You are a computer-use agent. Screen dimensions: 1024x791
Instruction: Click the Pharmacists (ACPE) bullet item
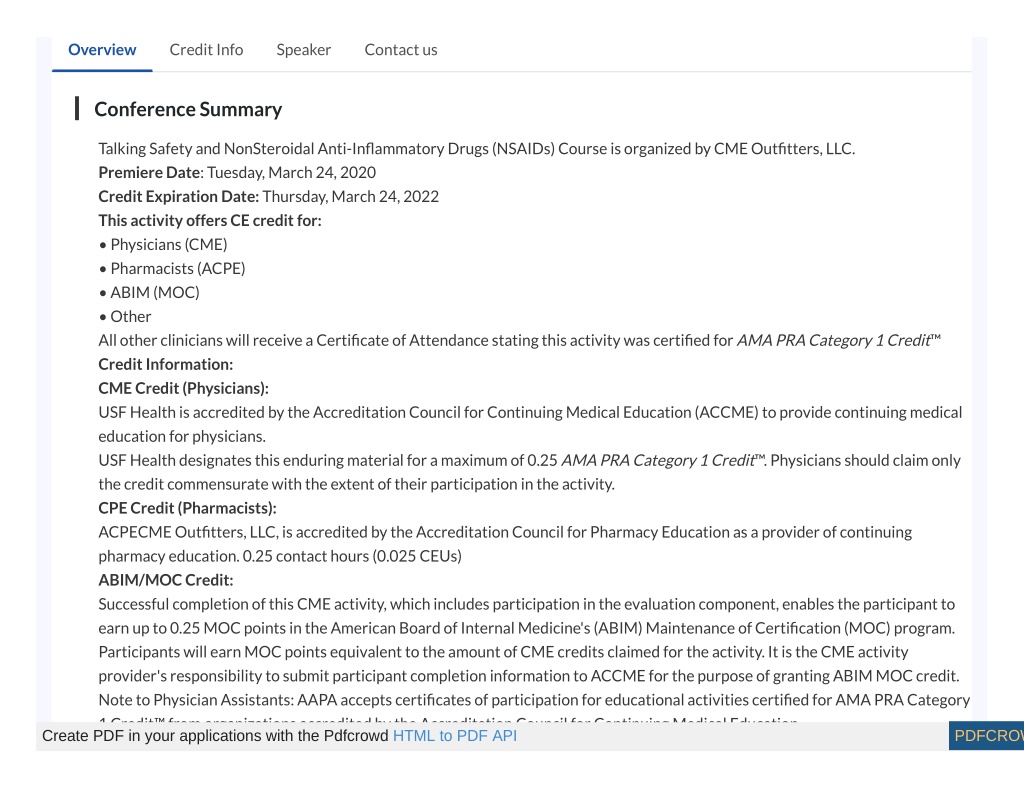[x=172, y=268]
